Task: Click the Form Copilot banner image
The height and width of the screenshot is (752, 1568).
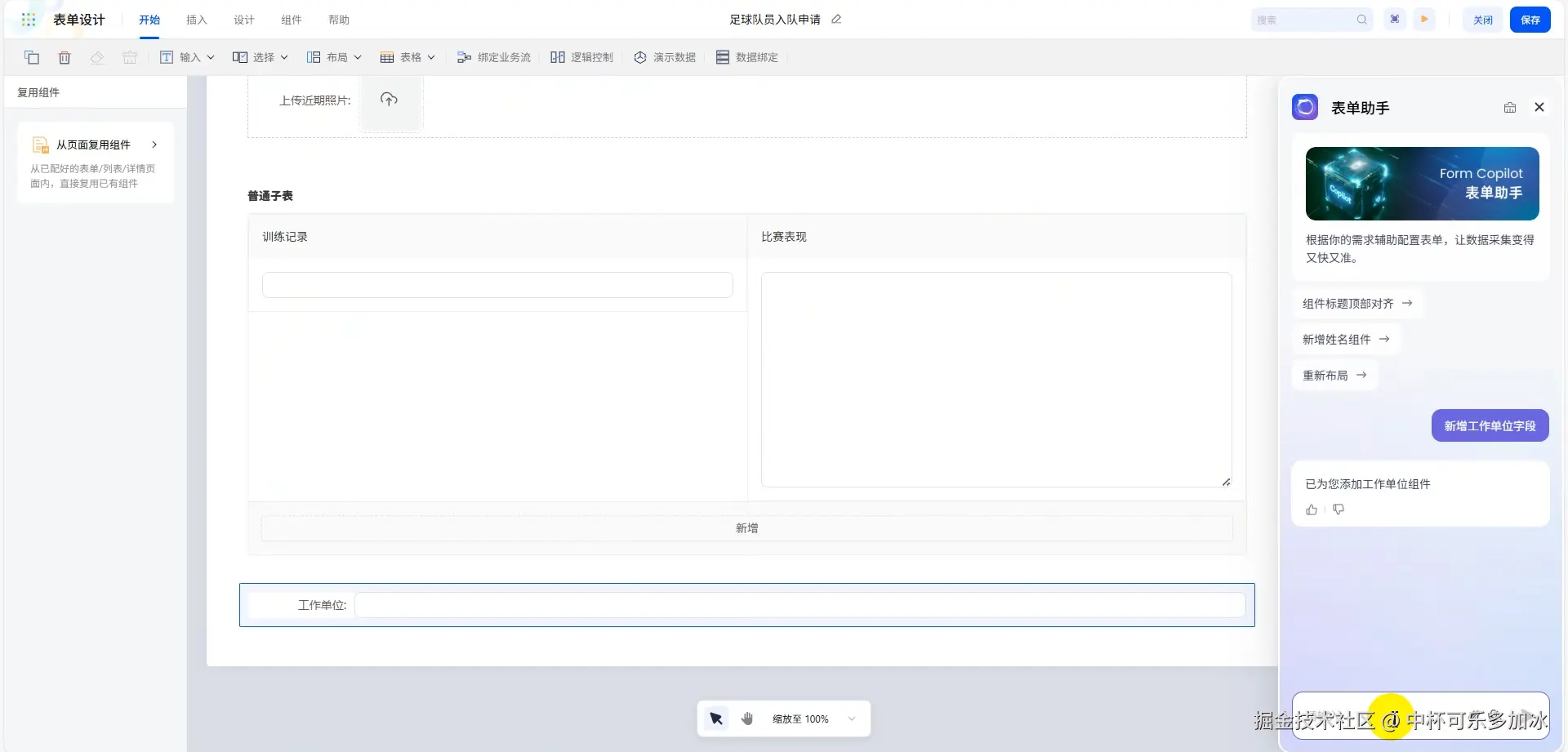Action: pos(1422,184)
